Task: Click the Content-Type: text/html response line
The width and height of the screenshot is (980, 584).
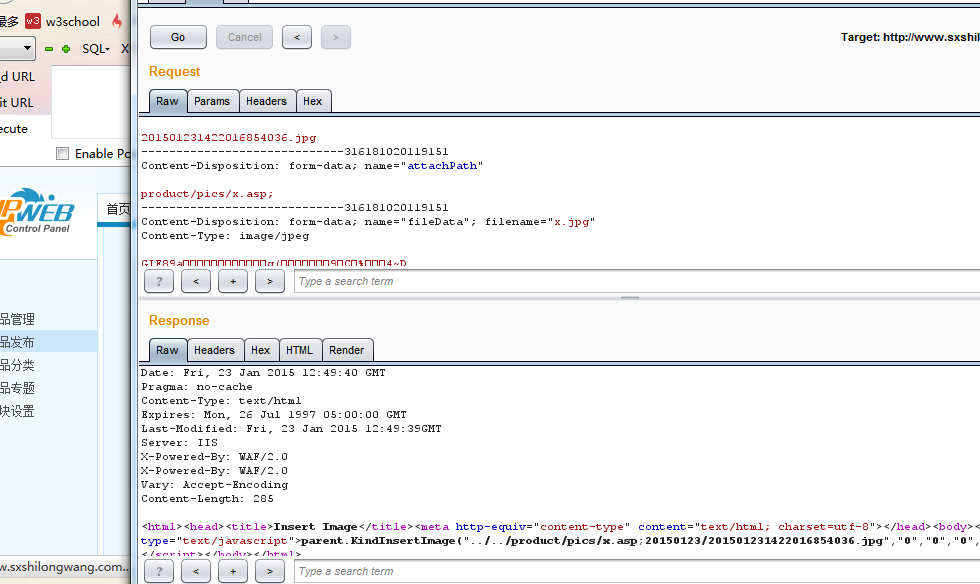Action: 221,401
